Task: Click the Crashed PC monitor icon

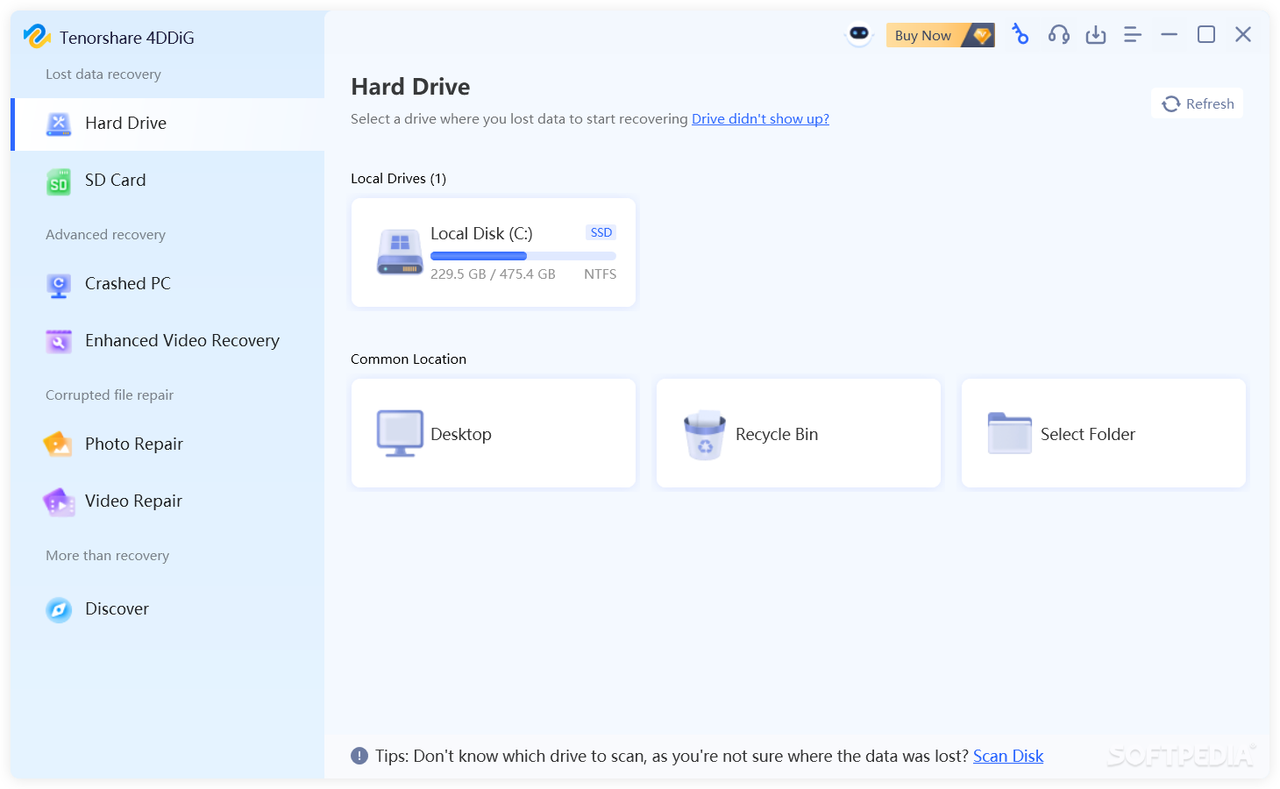Action: [59, 285]
